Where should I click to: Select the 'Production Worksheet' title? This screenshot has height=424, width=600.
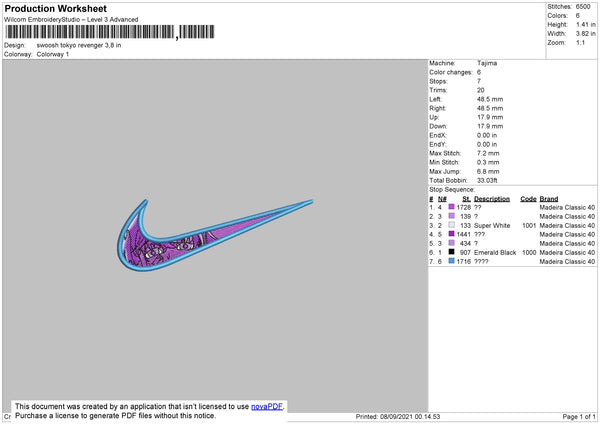coord(55,8)
